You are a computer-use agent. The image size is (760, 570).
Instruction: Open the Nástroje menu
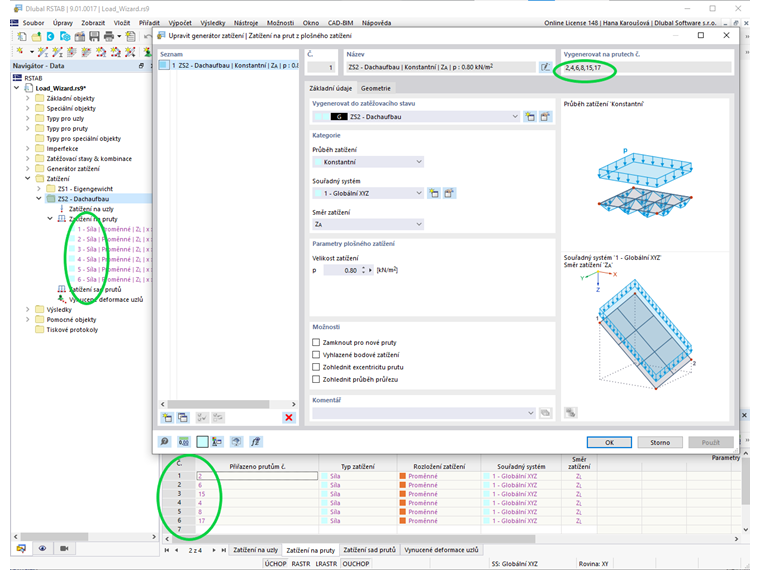pyautogui.click(x=246, y=23)
